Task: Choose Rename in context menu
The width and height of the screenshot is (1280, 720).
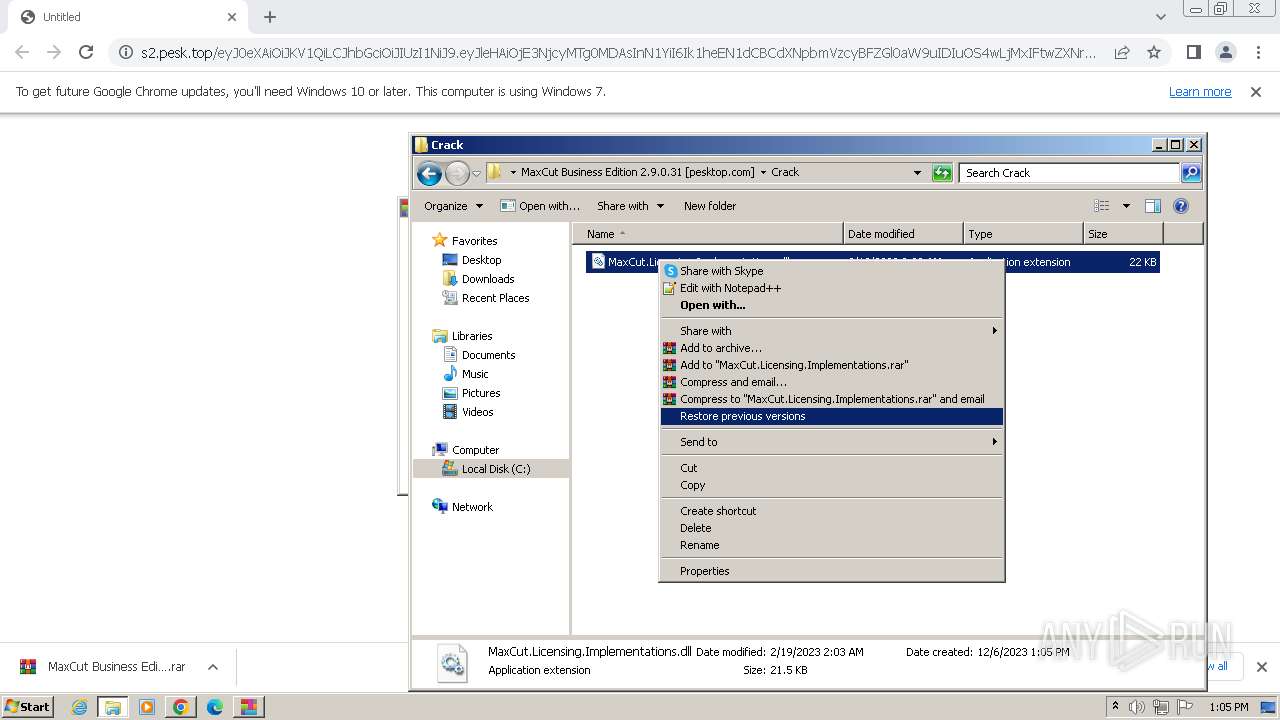Action: pos(832,545)
